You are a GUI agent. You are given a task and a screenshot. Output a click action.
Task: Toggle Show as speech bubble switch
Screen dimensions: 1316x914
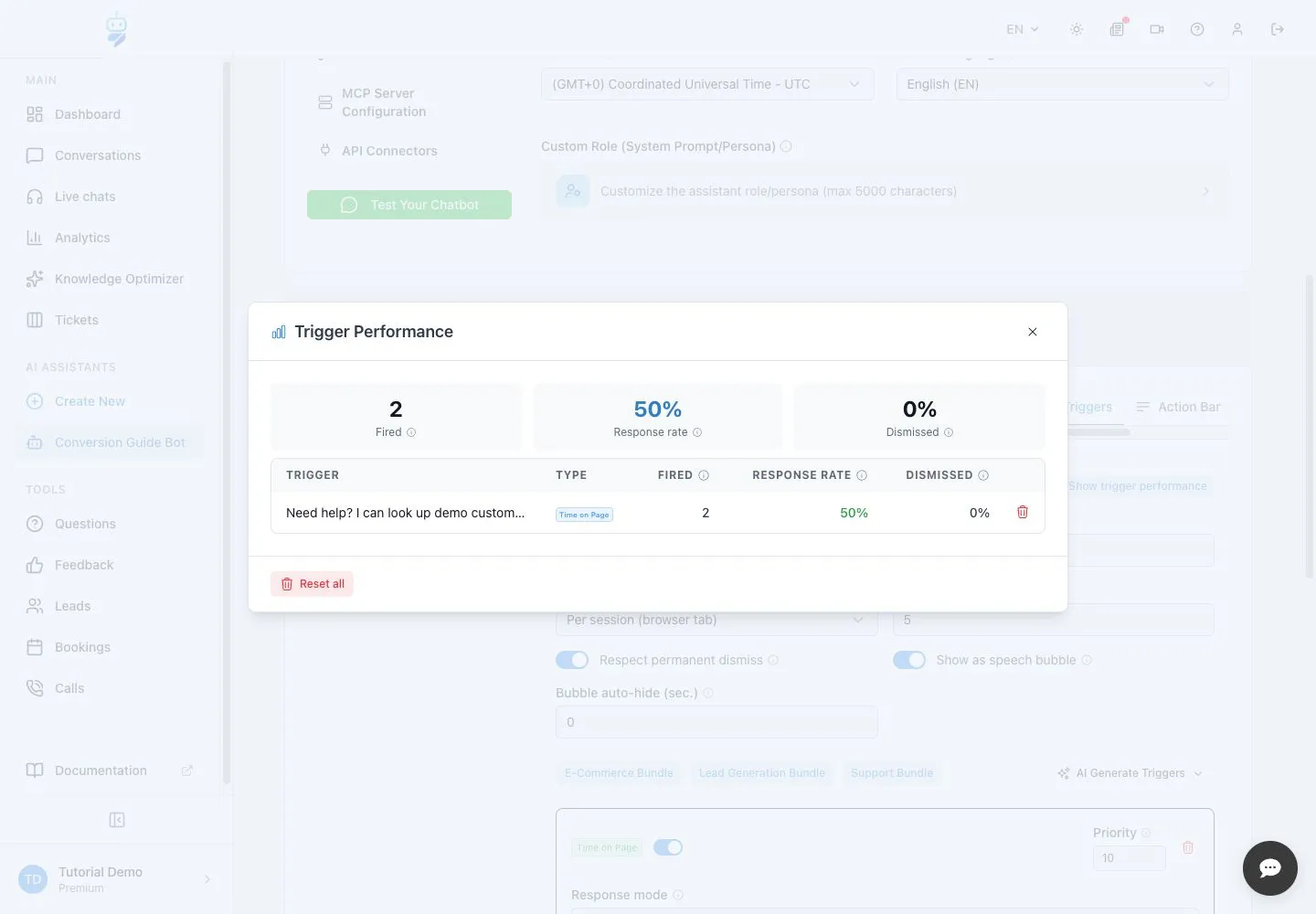click(x=909, y=660)
